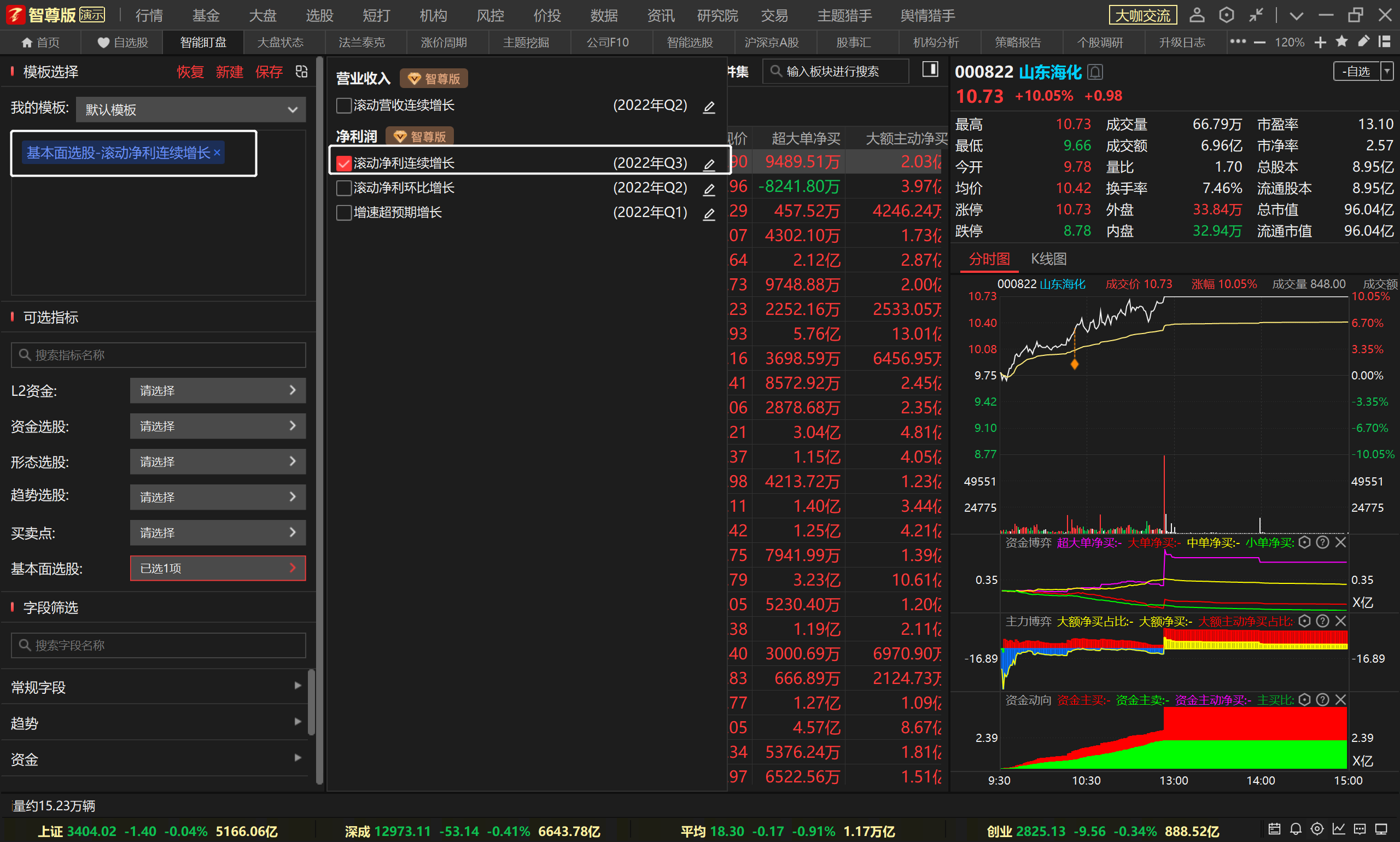
Task: Click the 保存 template link
Action: [269, 72]
